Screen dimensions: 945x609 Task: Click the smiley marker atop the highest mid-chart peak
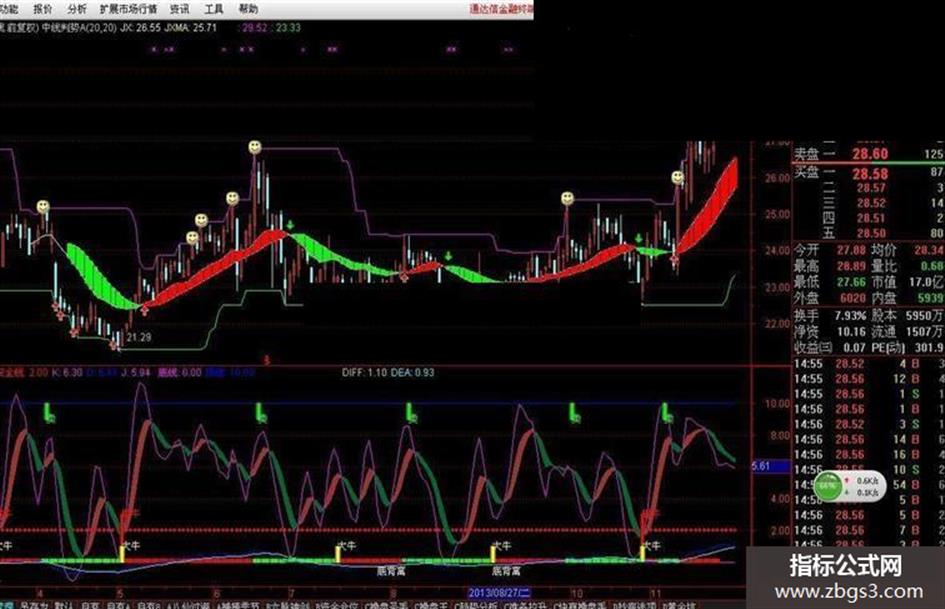(255, 147)
